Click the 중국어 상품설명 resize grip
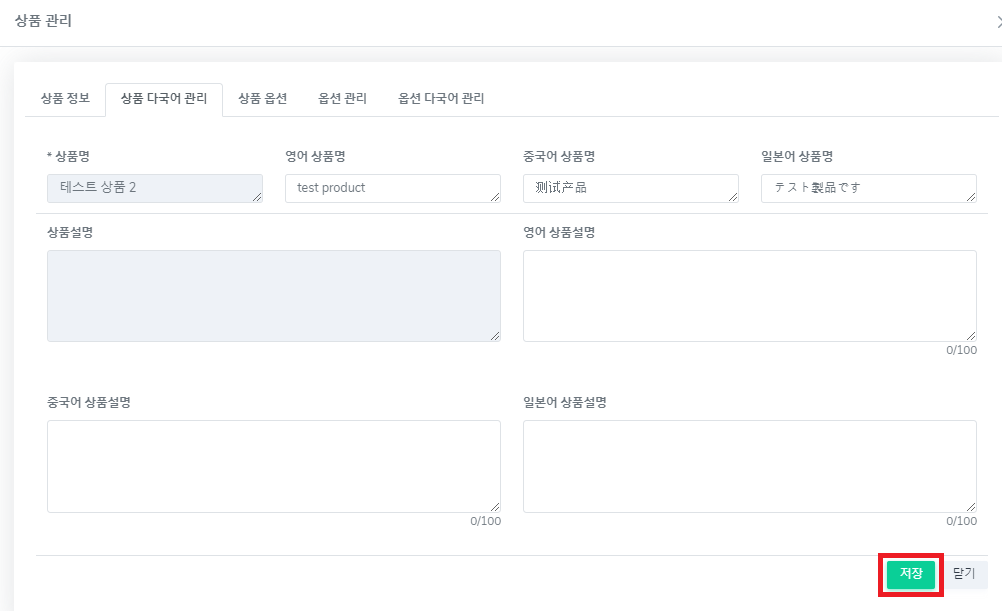The height and width of the screenshot is (611, 1002). pos(496,508)
